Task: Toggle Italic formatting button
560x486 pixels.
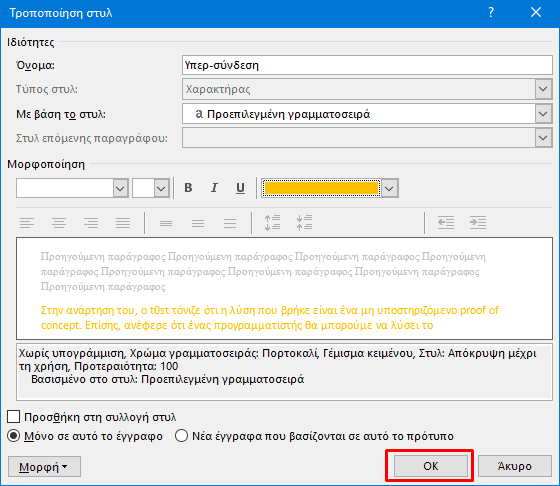Action: [214, 188]
